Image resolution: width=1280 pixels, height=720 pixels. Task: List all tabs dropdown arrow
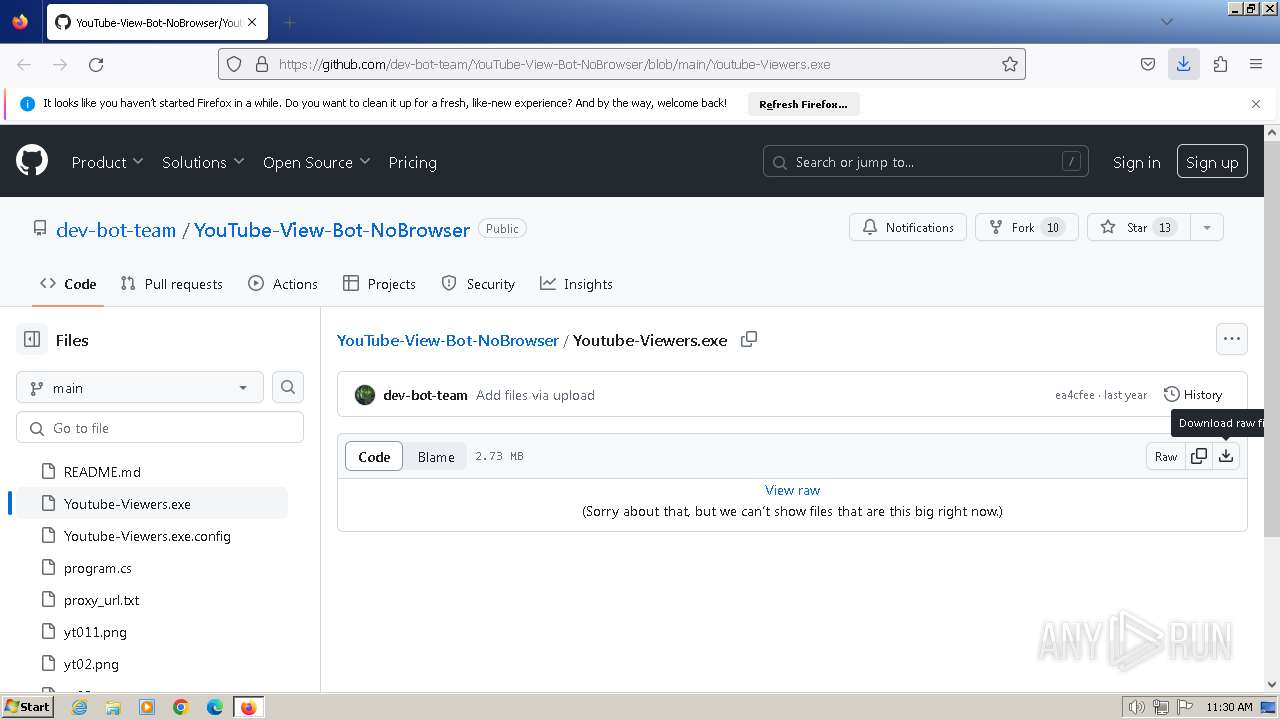click(x=1166, y=22)
